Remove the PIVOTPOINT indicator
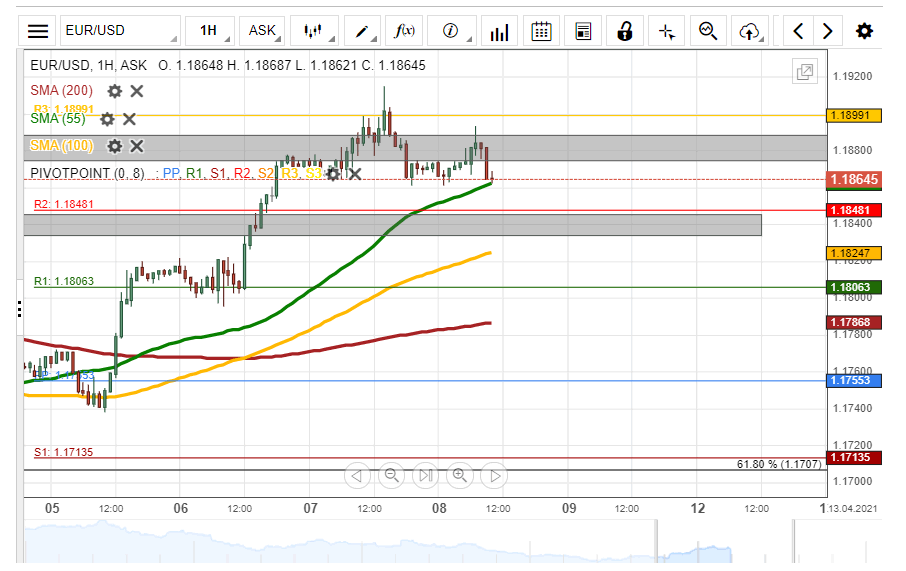This screenshot has height=571, width=906. click(x=354, y=174)
